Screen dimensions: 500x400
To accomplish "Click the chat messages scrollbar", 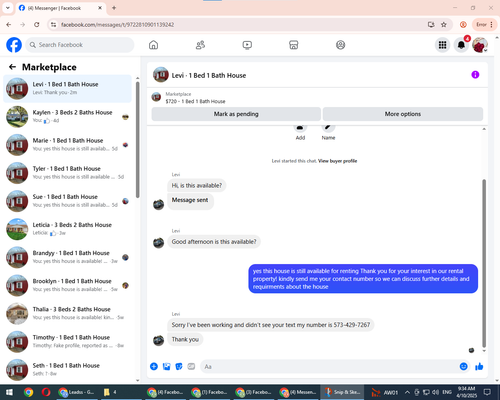I will 484,263.
